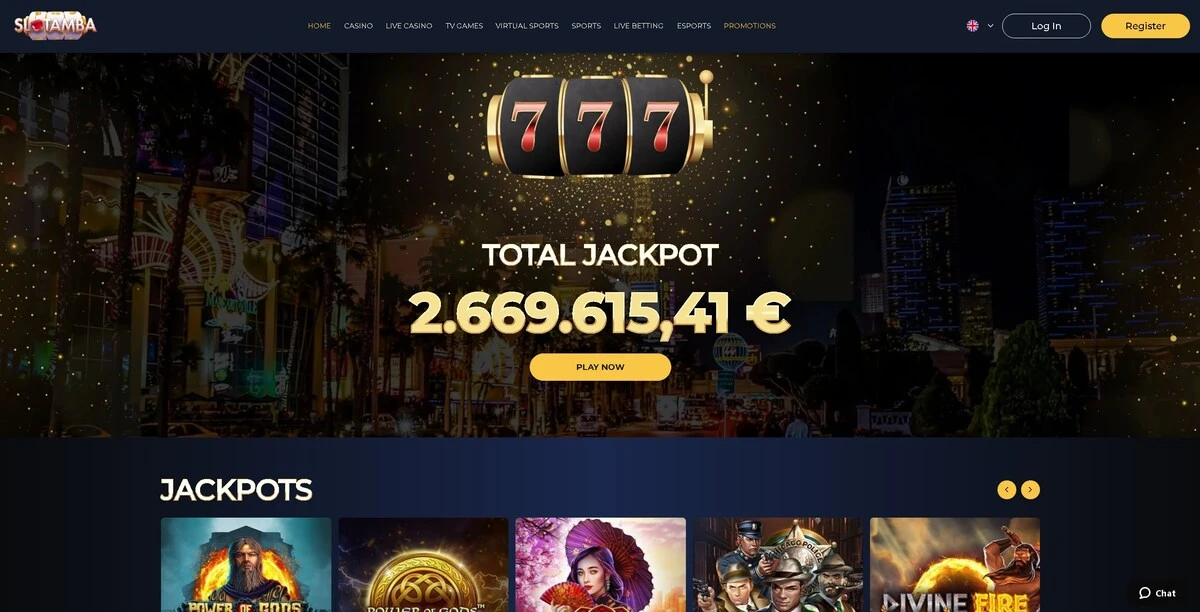Open Live Casino from navigation
The width and height of the screenshot is (1200, 612).
pyautogui.click(x=409, y=26)
